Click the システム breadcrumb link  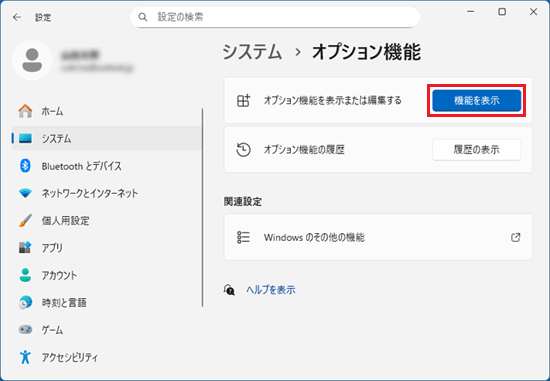click(x=252, y=52)
